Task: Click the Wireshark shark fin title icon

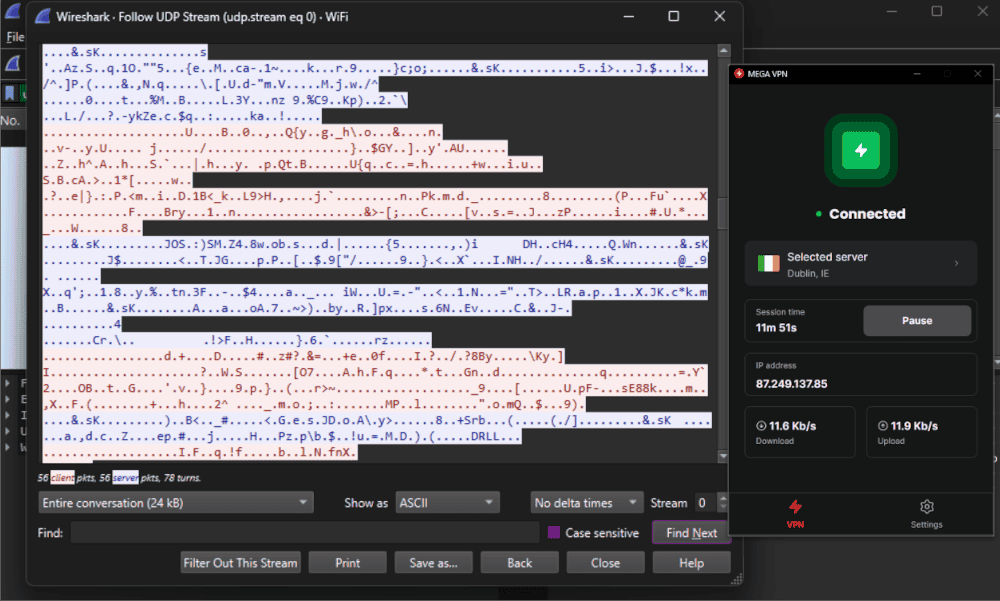Action: pyautogui.click(x=43, y=17)
